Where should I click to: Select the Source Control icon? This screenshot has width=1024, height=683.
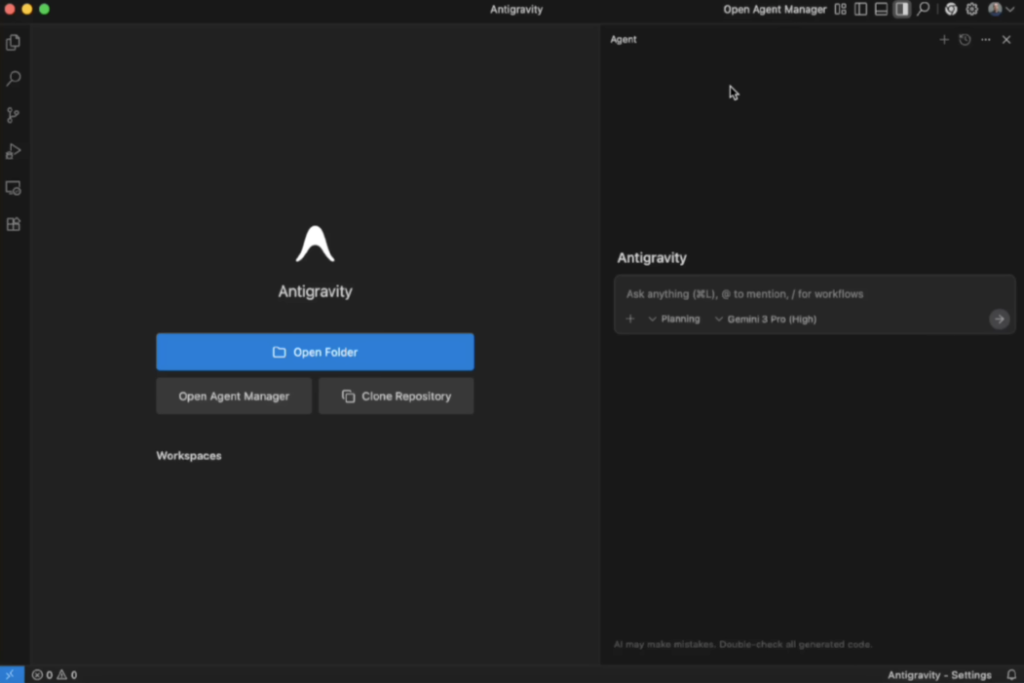point(13,115)
